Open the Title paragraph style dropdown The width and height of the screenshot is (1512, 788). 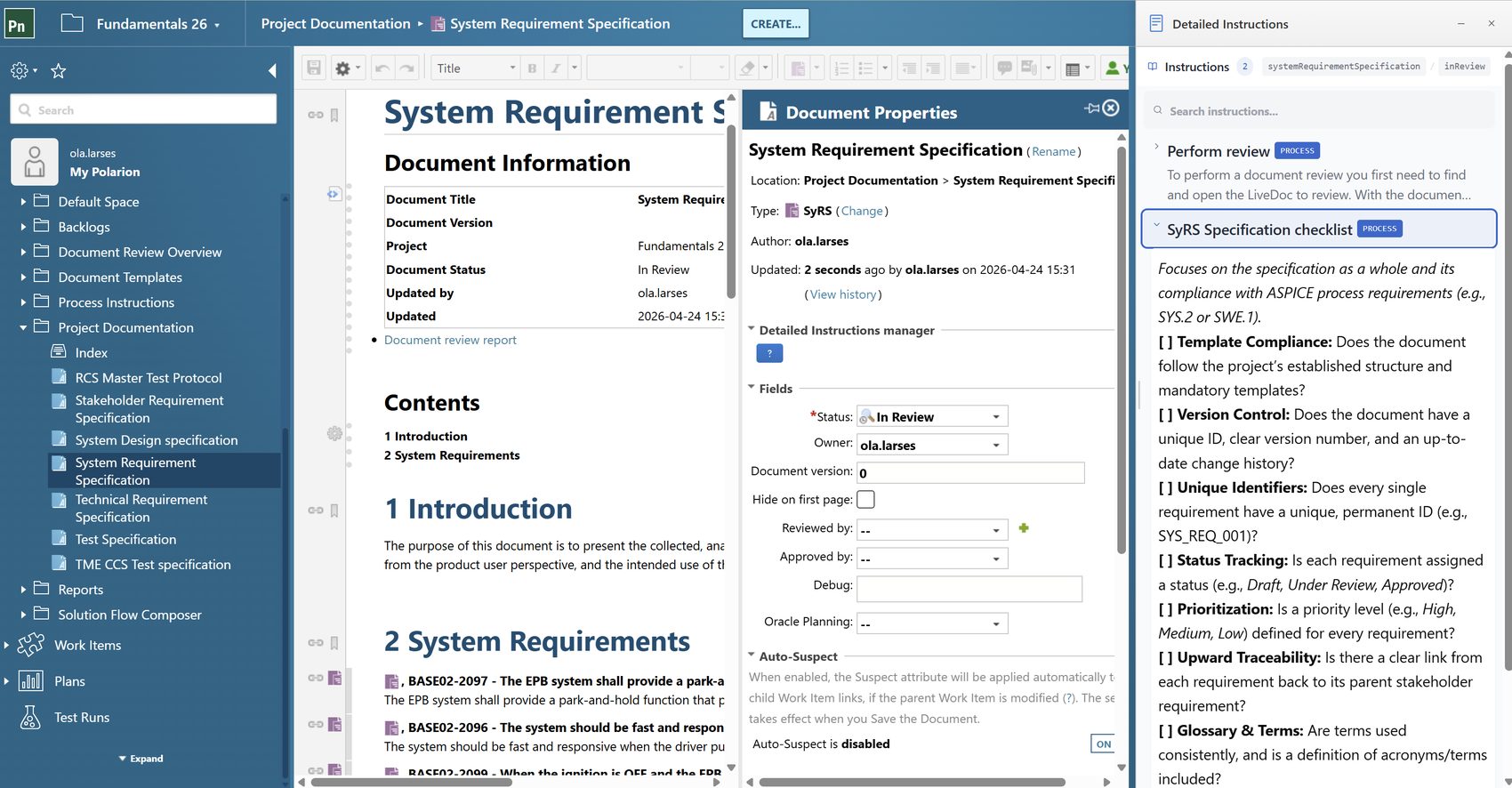click(476, 68)
